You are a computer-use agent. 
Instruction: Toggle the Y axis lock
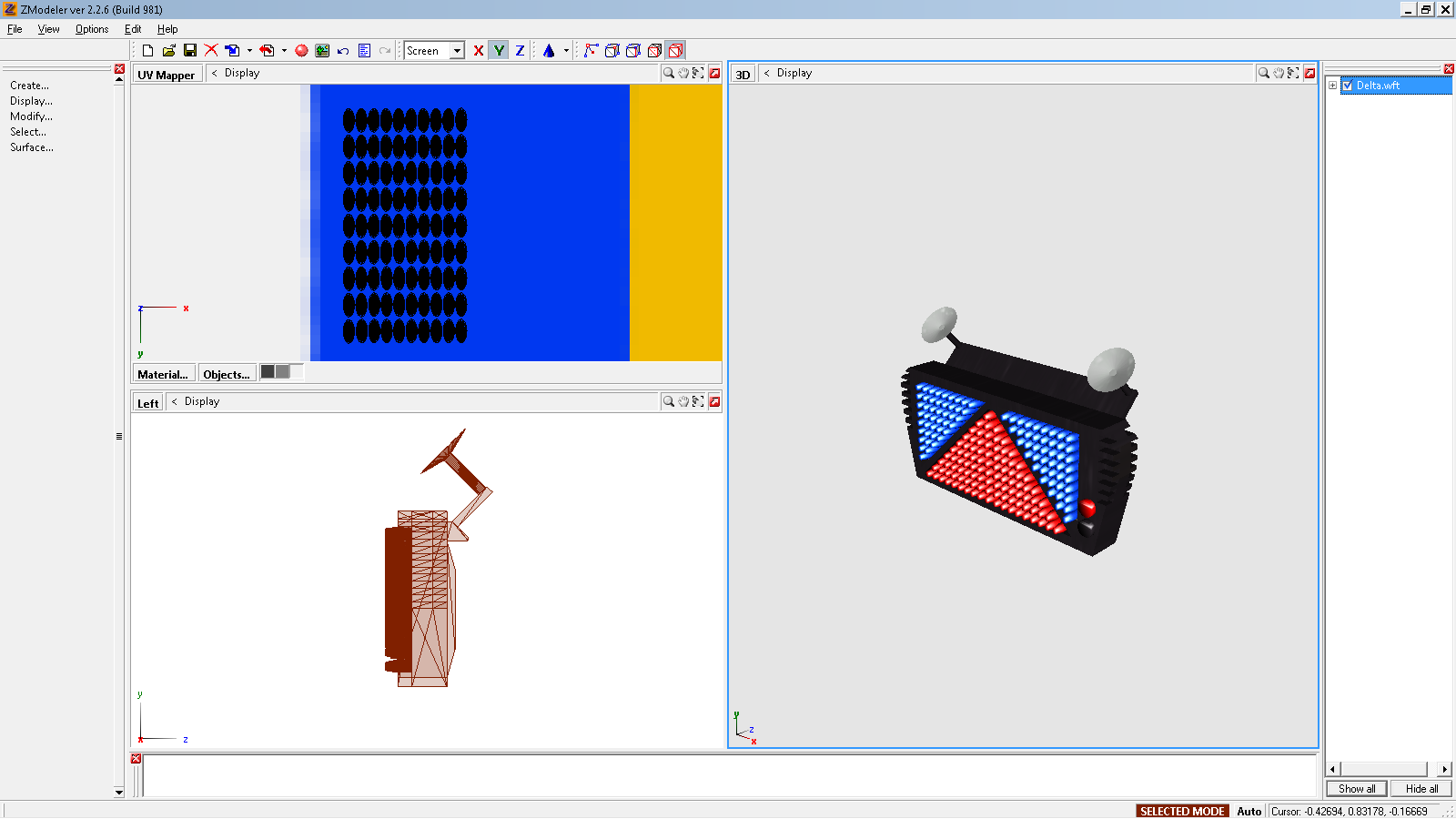[499, 51]
